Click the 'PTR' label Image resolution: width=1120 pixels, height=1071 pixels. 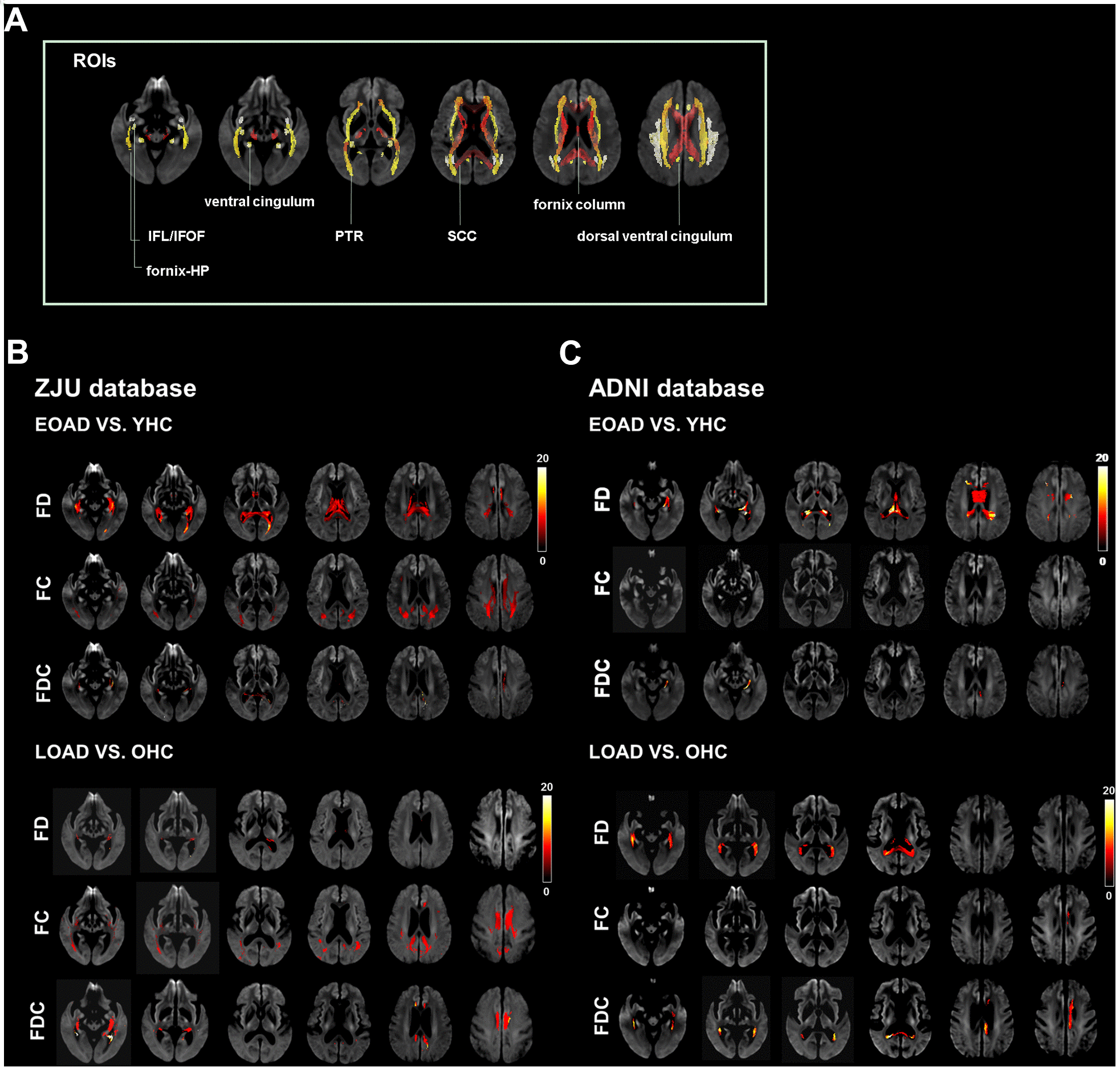[x=349, y=236]
